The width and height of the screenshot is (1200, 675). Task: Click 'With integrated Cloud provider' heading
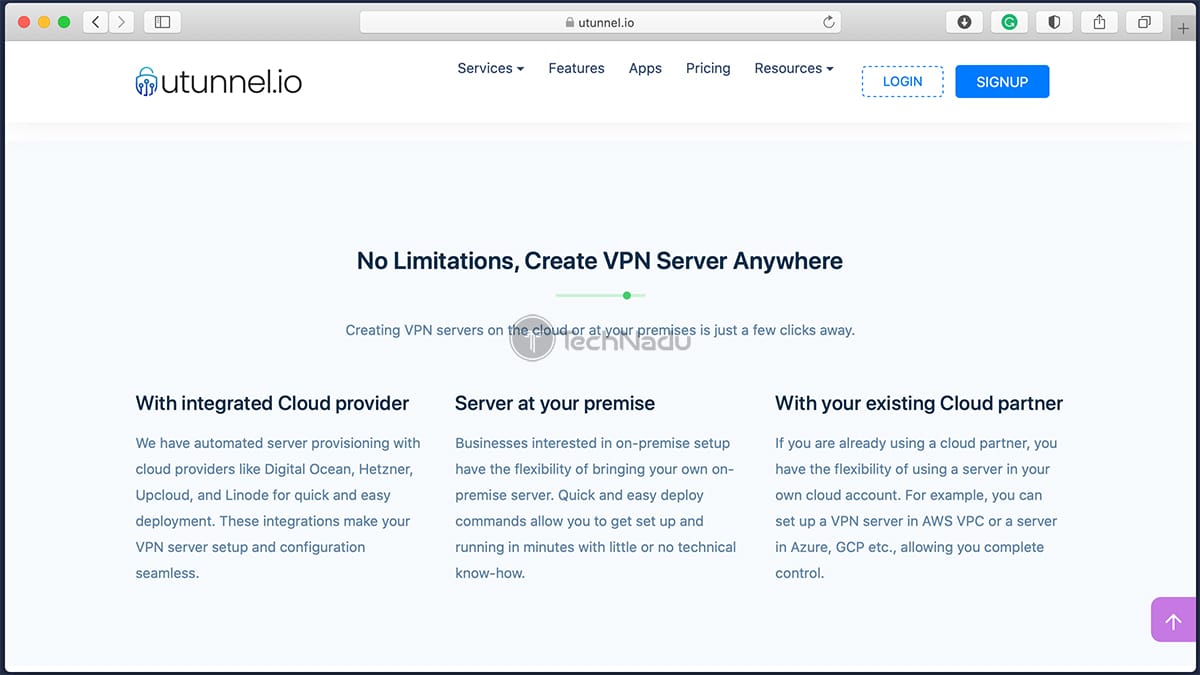tap(272, 404)
